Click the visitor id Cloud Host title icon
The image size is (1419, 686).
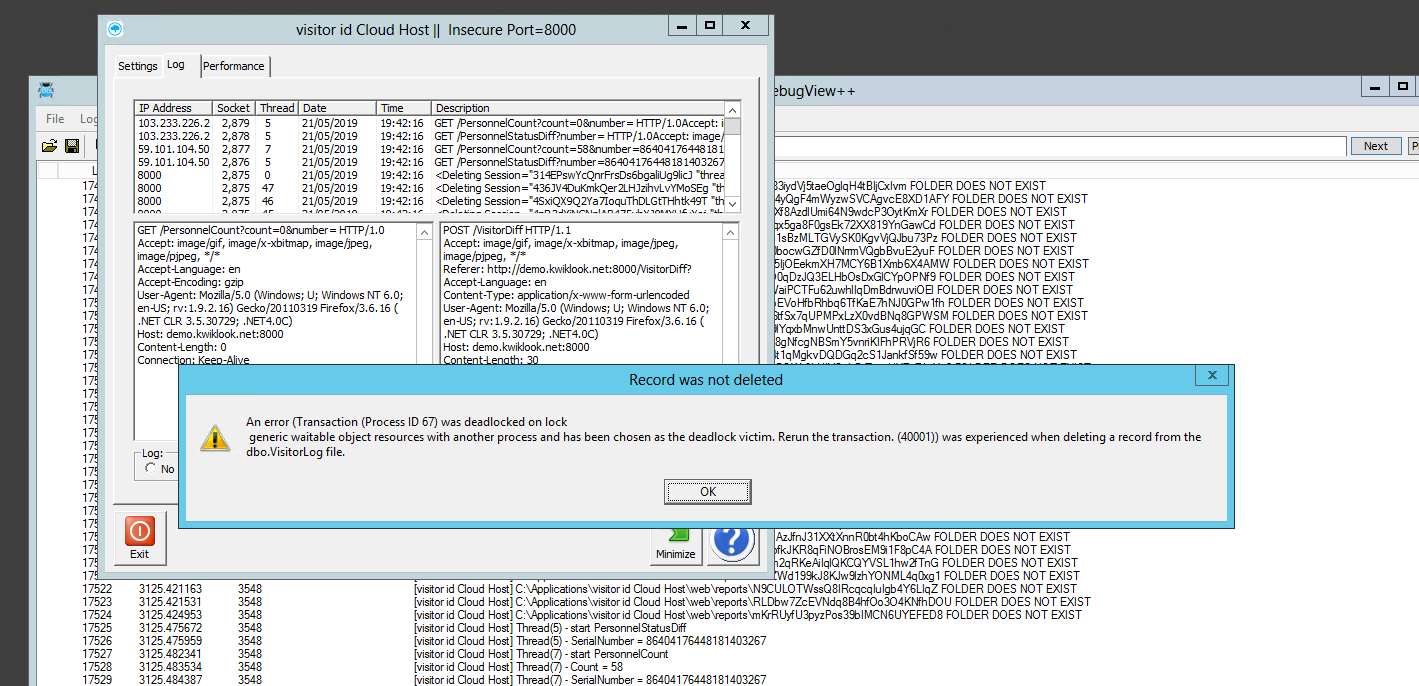(x=115, y=29)
